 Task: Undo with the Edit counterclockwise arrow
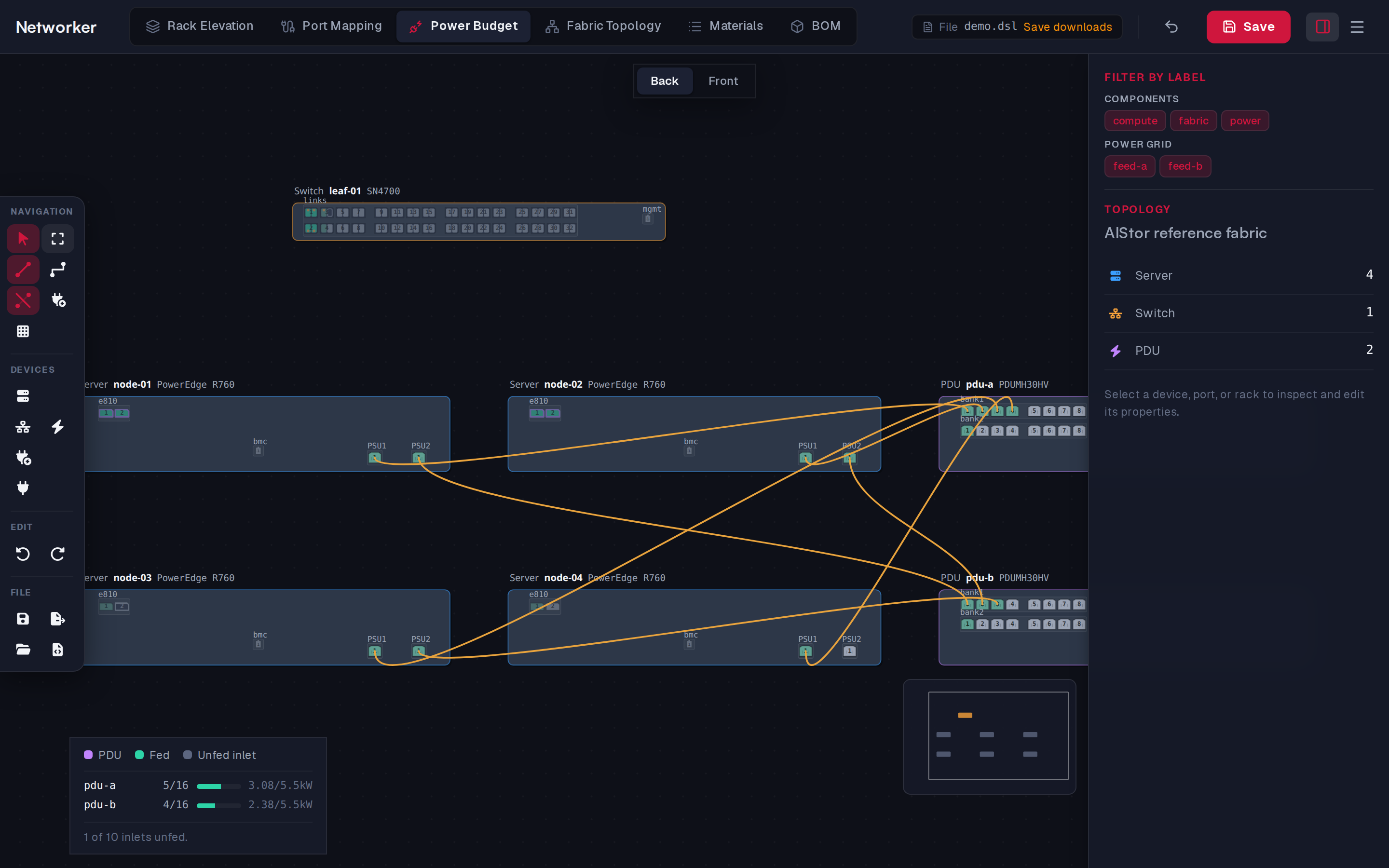(x=23, y=554)
